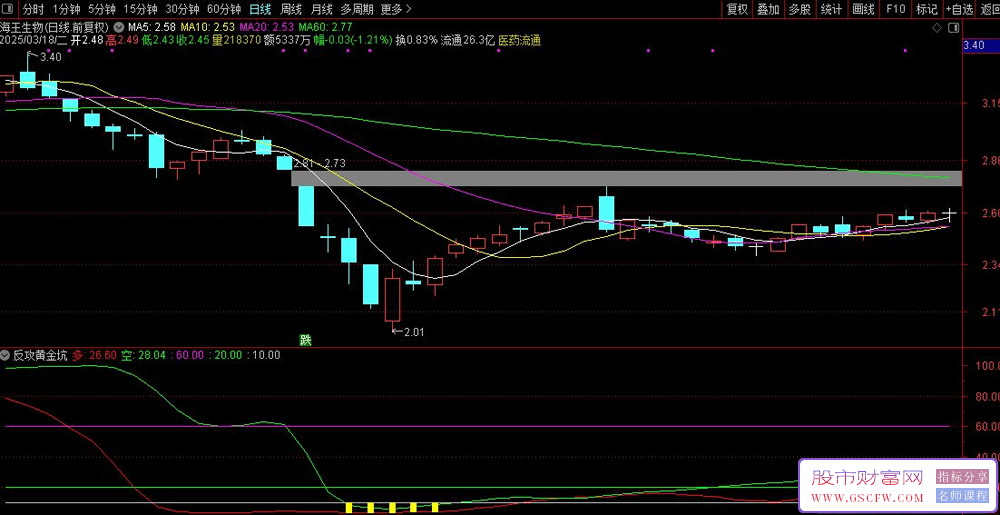Open the 多股 multi-stock view

(x=800, y=9)
